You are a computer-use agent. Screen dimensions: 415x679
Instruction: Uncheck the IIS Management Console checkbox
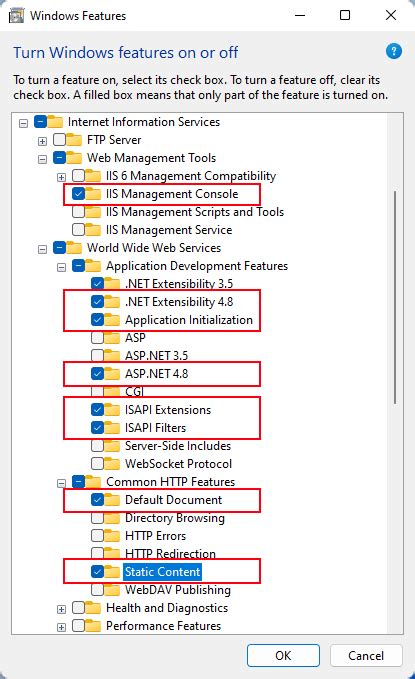(78, 194)
